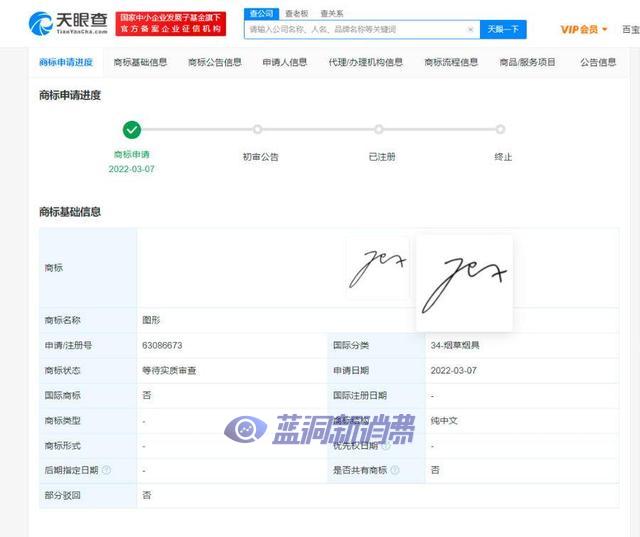Click the 等待实质审查 status value
This screenshot has width=640, height=537.
(x=169, y=371)
